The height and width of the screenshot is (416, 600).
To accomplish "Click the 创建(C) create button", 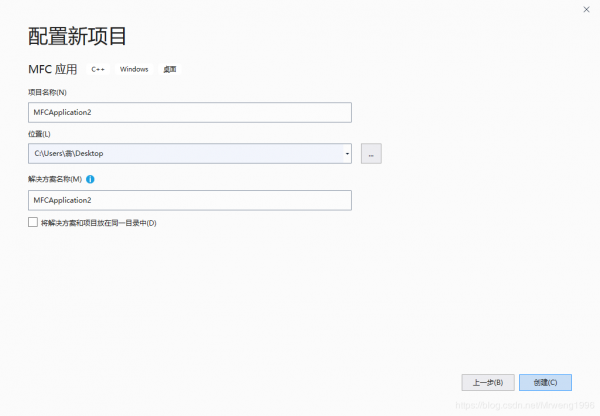I will 545,382.
